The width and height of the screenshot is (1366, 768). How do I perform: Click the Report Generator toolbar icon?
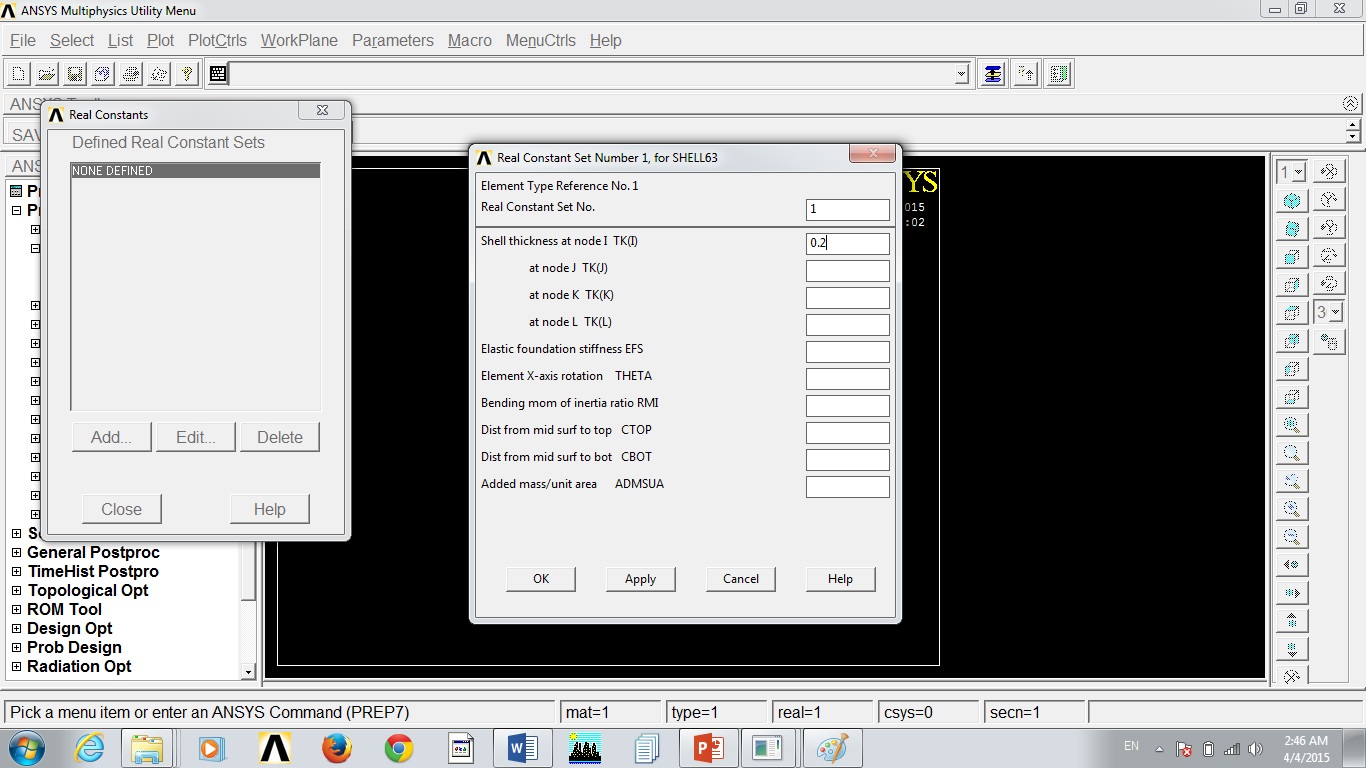point(159,74)
